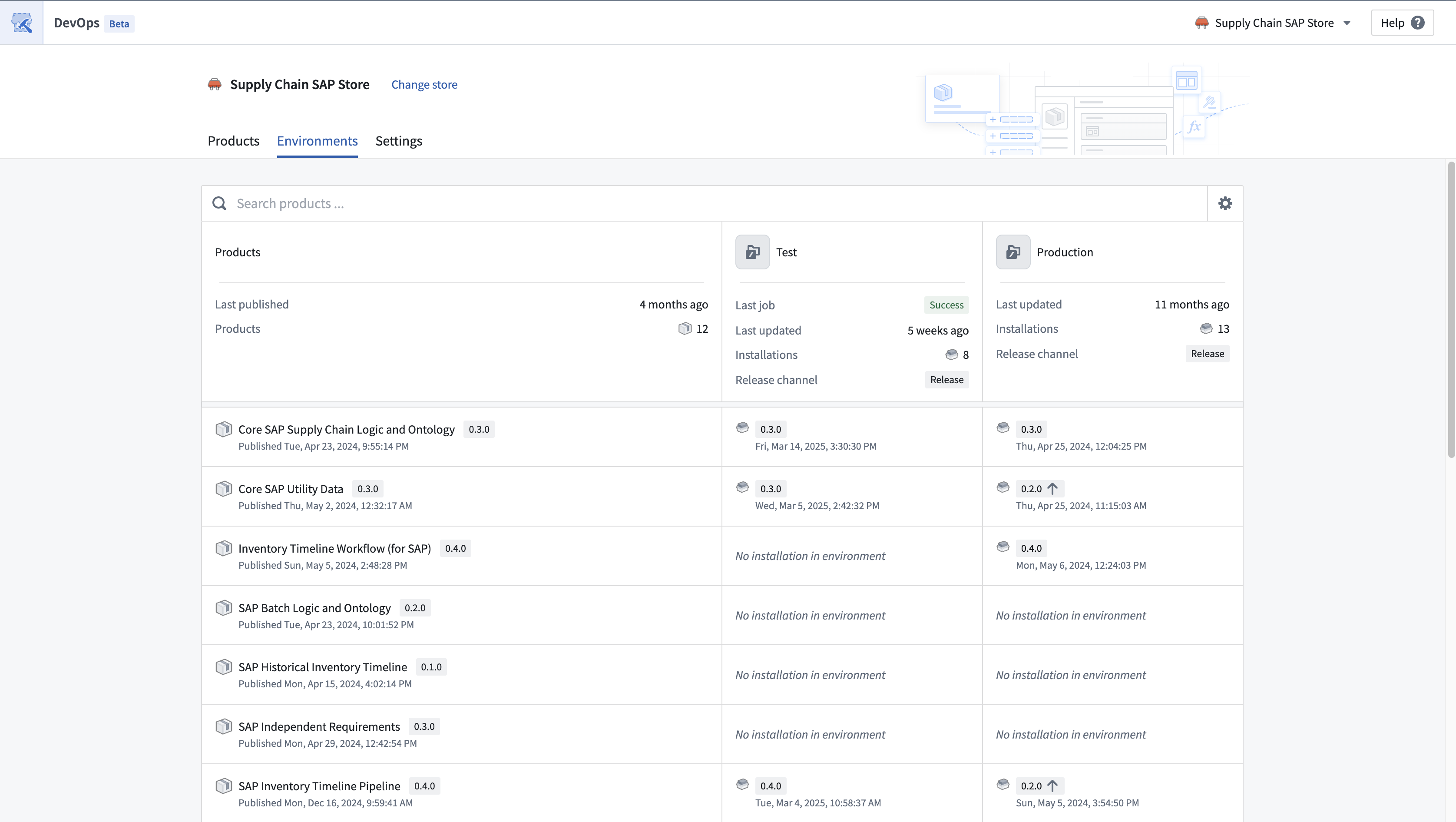The width and height of the screenshot is (1456, 822).
Task: Click the Test environment folder icon
Action: pyautogui.click(x=752, y=252)
